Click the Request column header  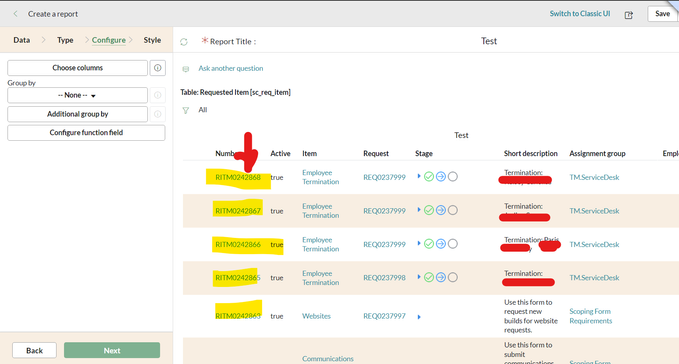click(376, 154)
